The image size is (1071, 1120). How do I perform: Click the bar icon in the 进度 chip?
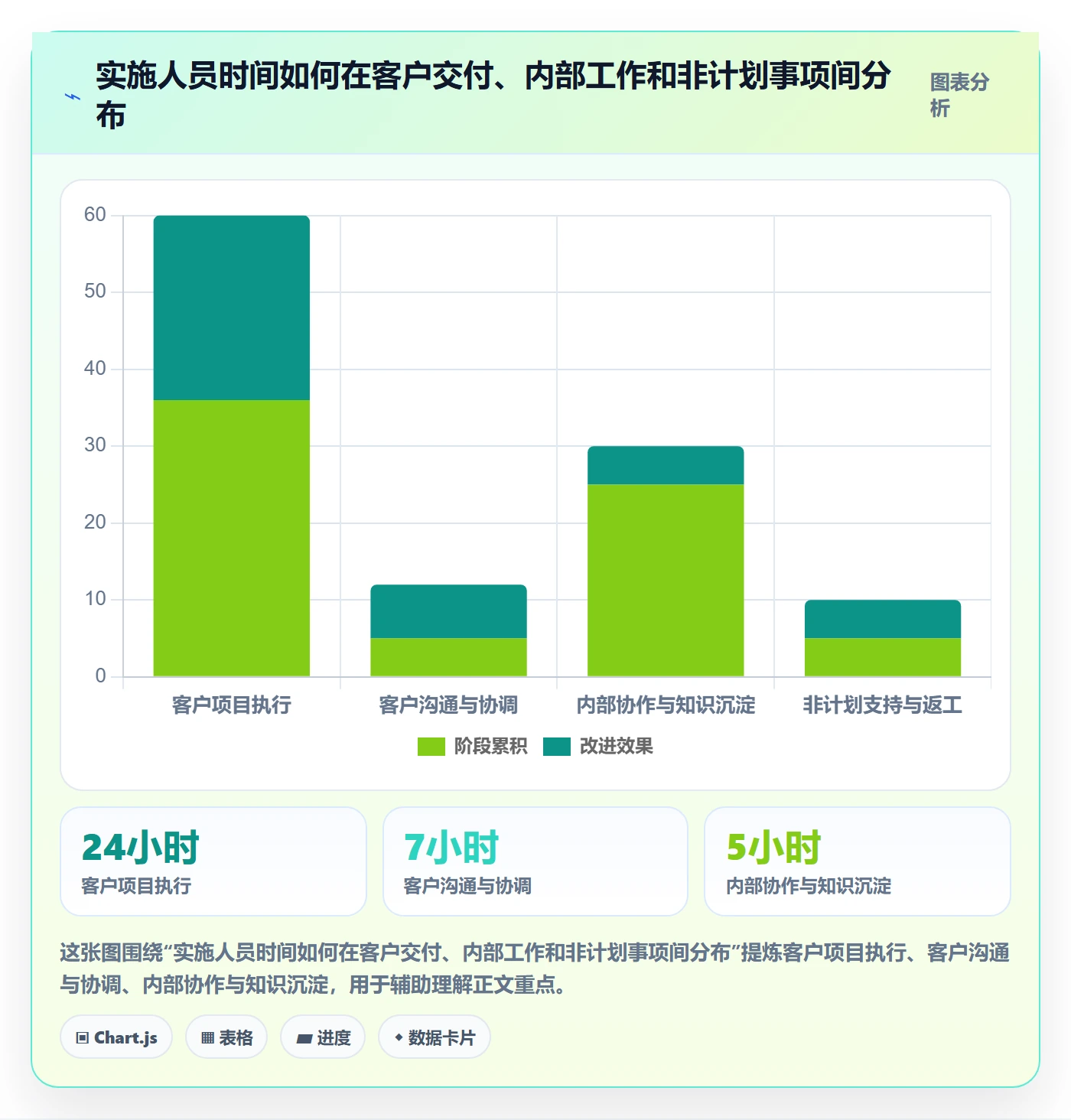coord(304,1038)
